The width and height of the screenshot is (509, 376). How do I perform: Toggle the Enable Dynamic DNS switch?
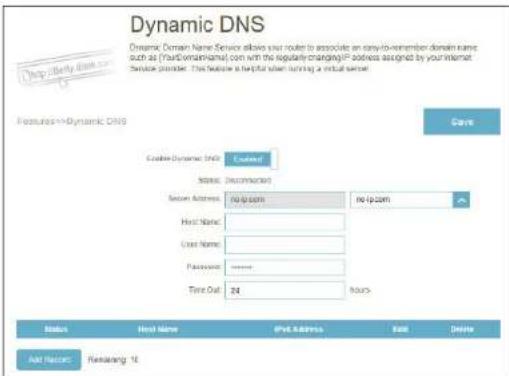click(x=251, y=159)
